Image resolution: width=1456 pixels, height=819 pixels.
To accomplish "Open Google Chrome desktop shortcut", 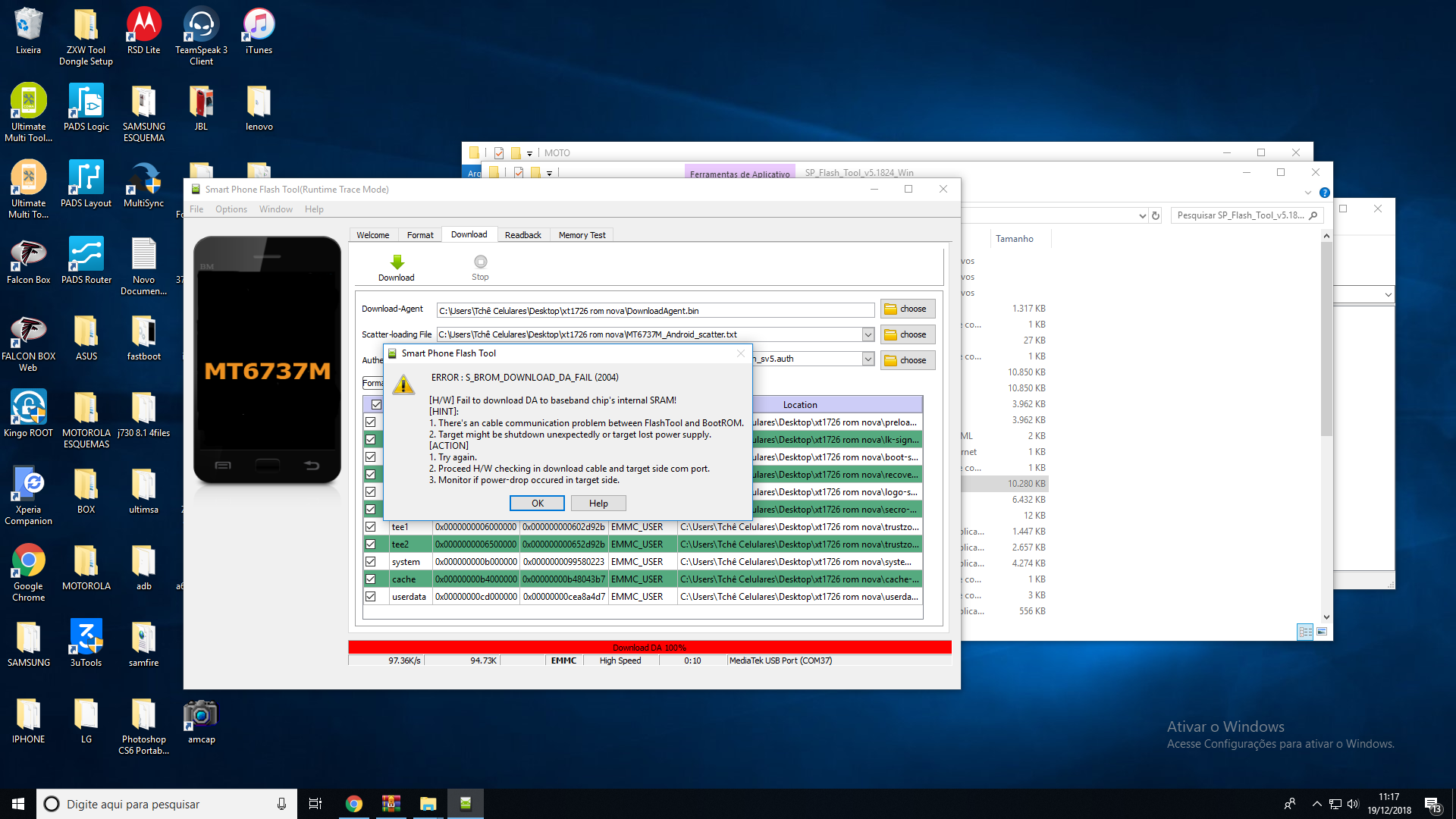I will [28, 573].
